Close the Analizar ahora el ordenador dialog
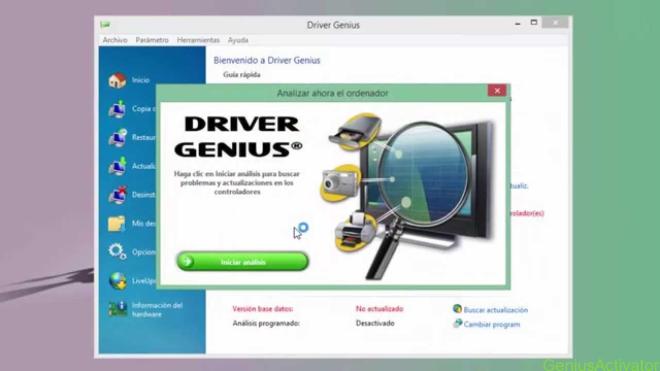Image resolution: width=660 pixels, height=371 pixels. tap(497, 91)
